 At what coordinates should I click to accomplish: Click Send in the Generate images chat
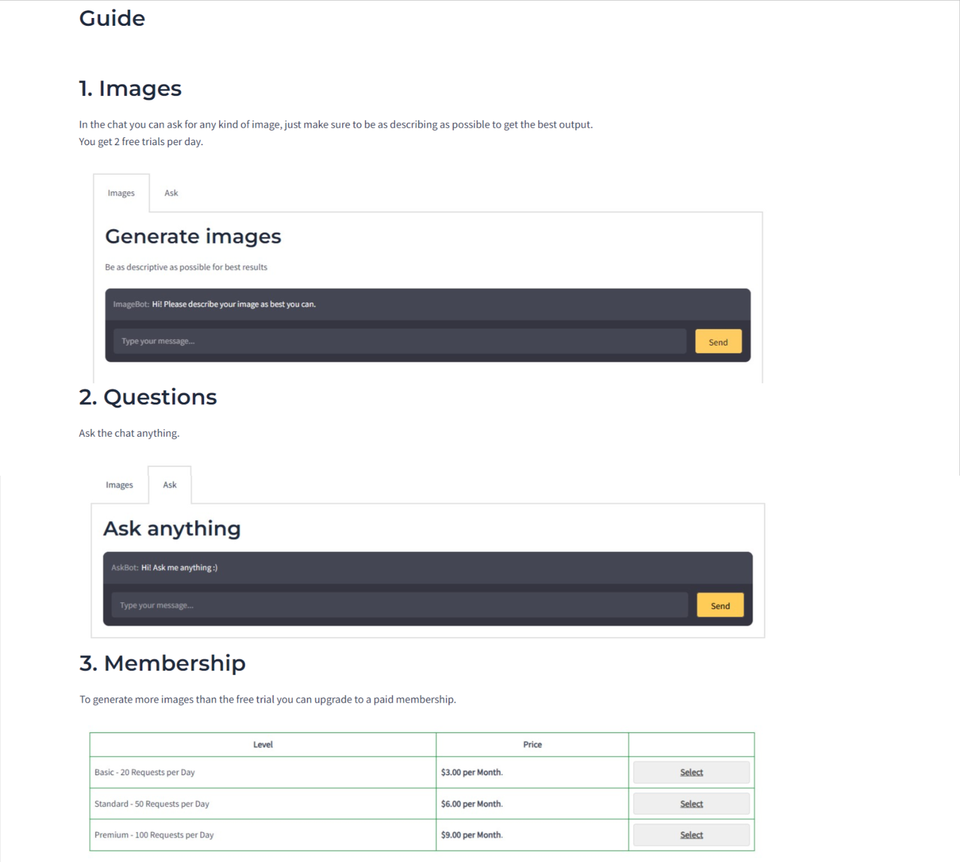[717, 340]
